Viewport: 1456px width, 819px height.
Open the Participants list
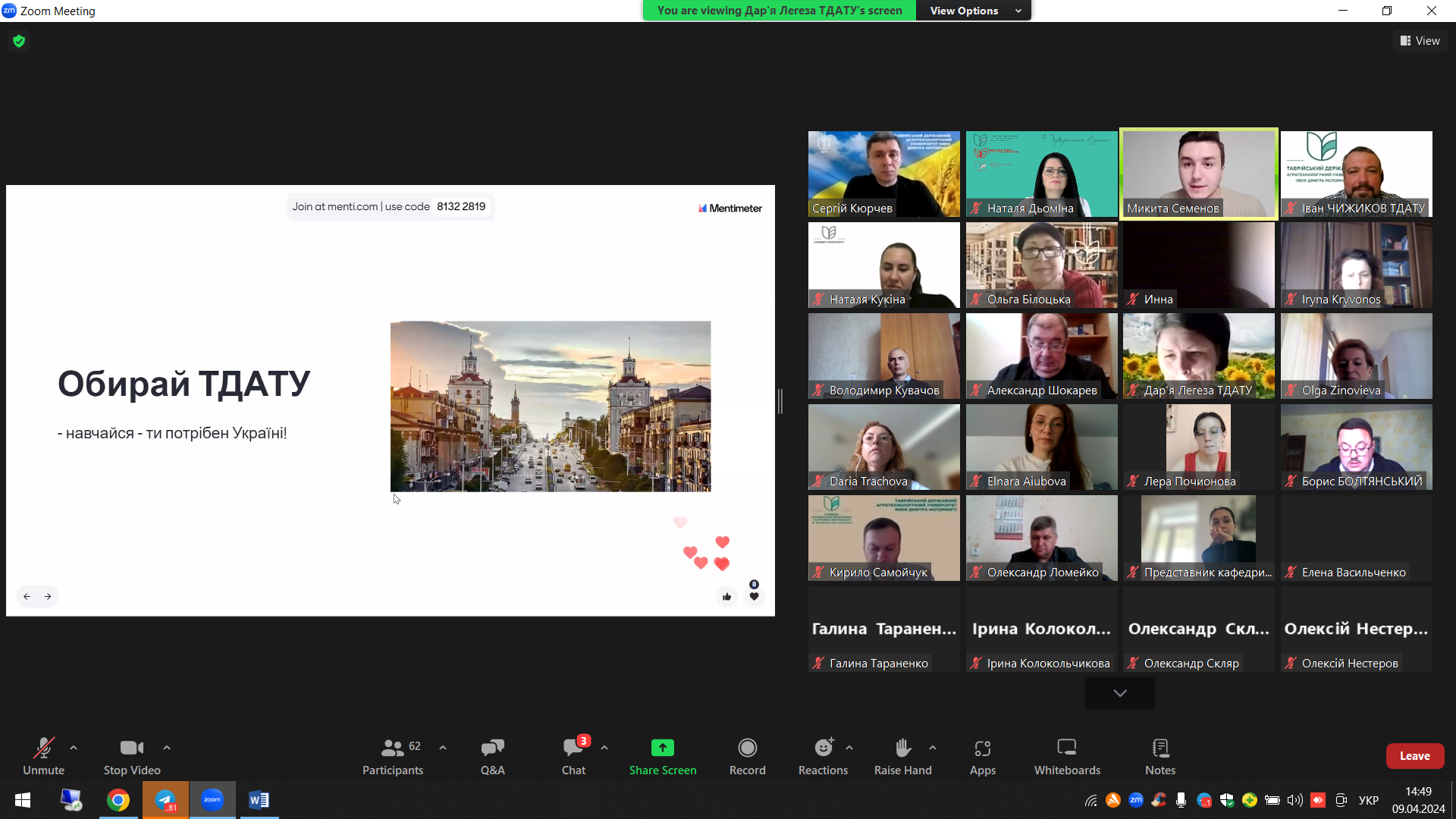tap(392, 748)
